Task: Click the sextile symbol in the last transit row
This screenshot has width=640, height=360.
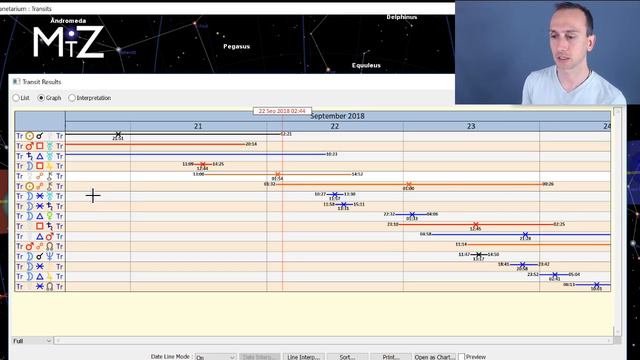Action: pos(40,286)
